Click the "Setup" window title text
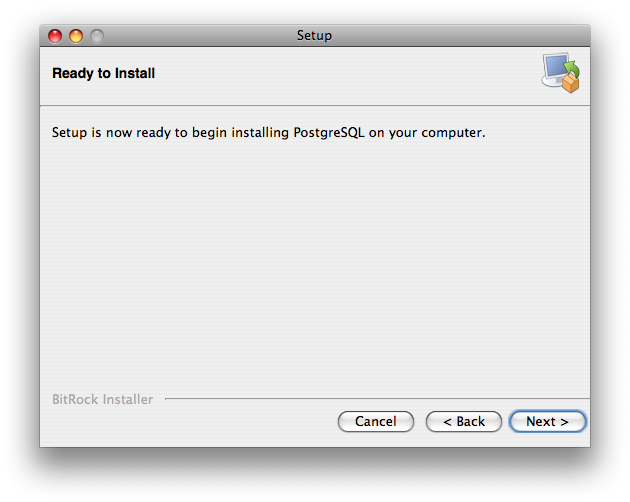The width and height of the screenshot is (630, 502). point(314,36)
